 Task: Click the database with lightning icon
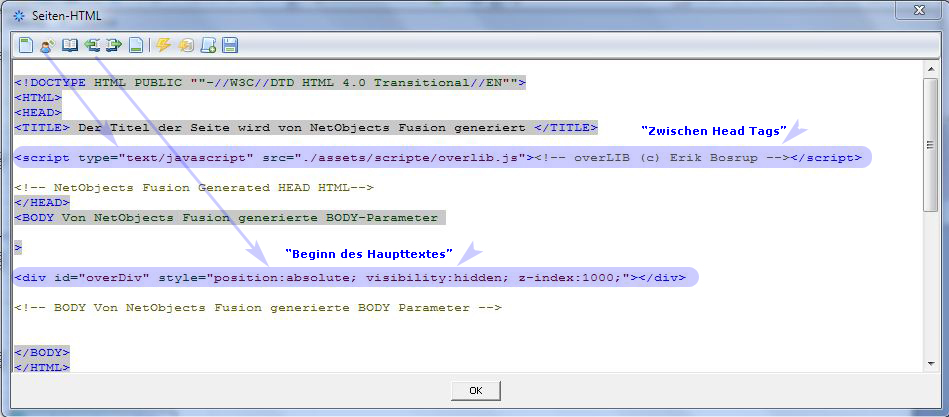[186, 45]
